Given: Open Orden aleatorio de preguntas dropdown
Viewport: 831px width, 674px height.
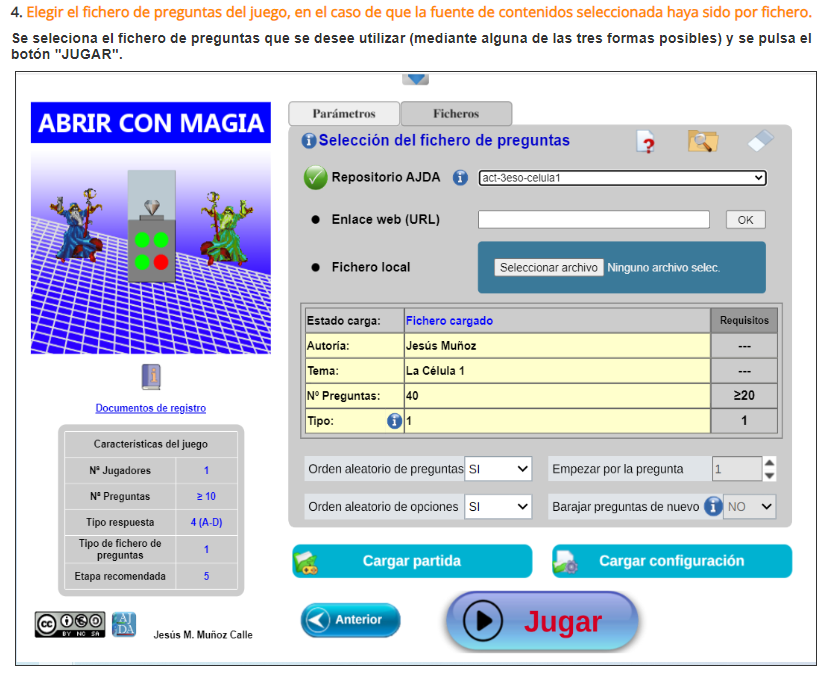Looking at the screenshot, I should point(498,469).
